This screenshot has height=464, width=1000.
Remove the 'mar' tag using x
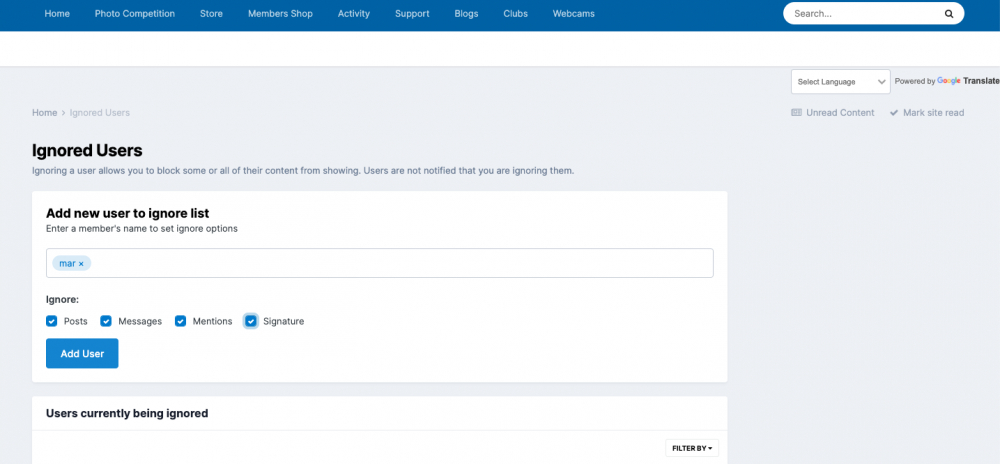point(82,264)
